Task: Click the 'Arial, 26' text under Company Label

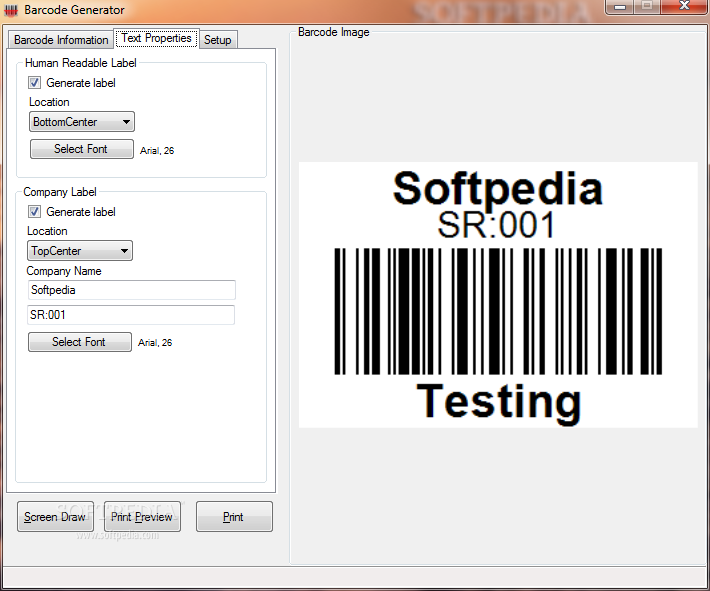Action: 155,343
